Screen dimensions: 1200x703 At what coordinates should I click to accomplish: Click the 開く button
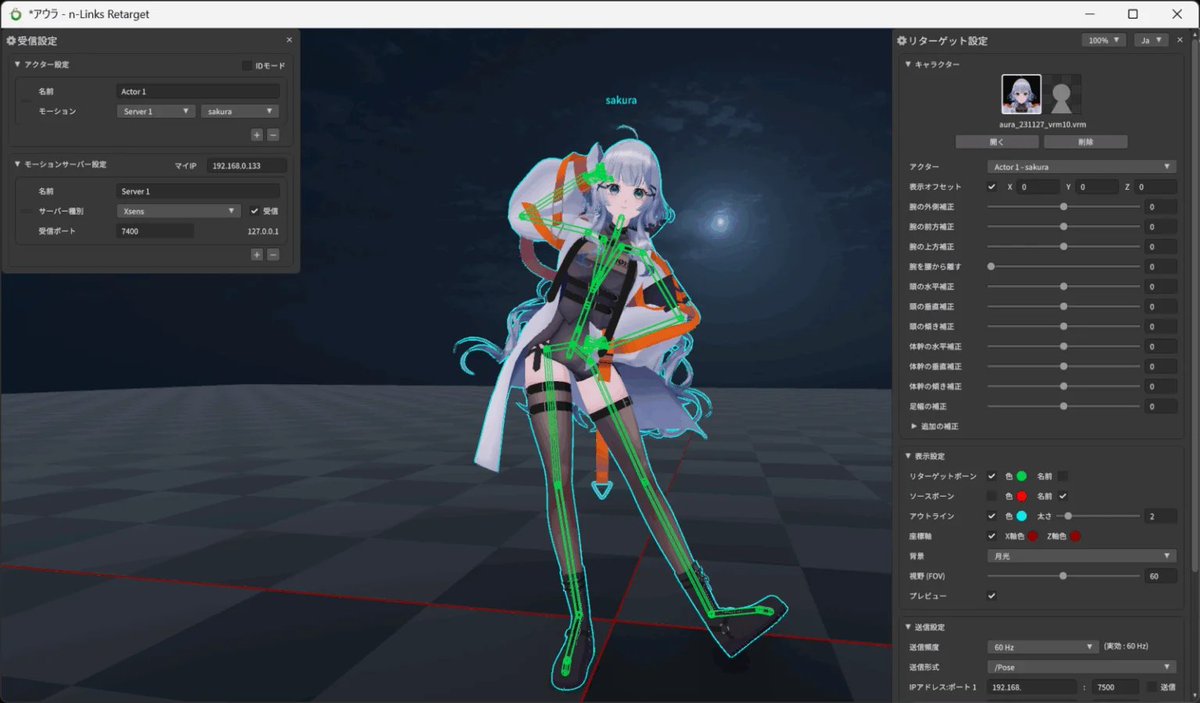997,140
